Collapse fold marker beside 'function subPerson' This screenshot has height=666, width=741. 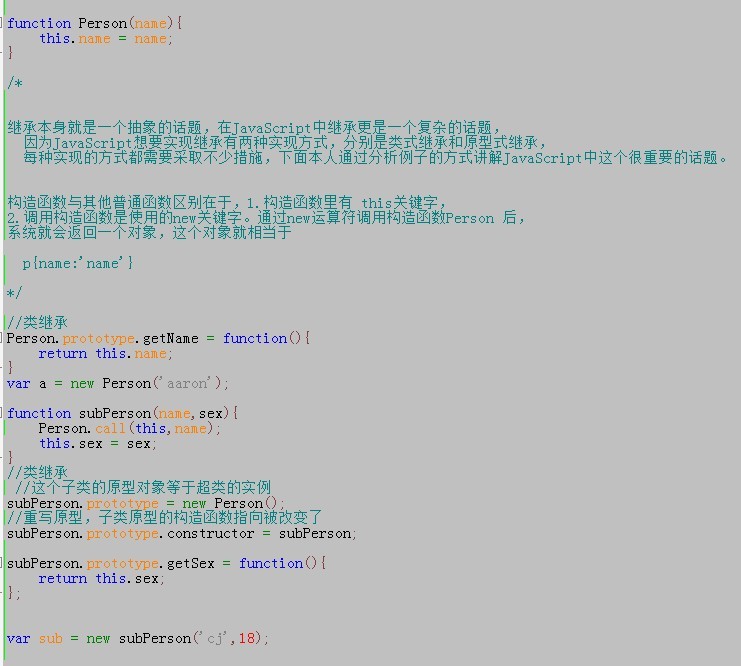tap(1, 412)
